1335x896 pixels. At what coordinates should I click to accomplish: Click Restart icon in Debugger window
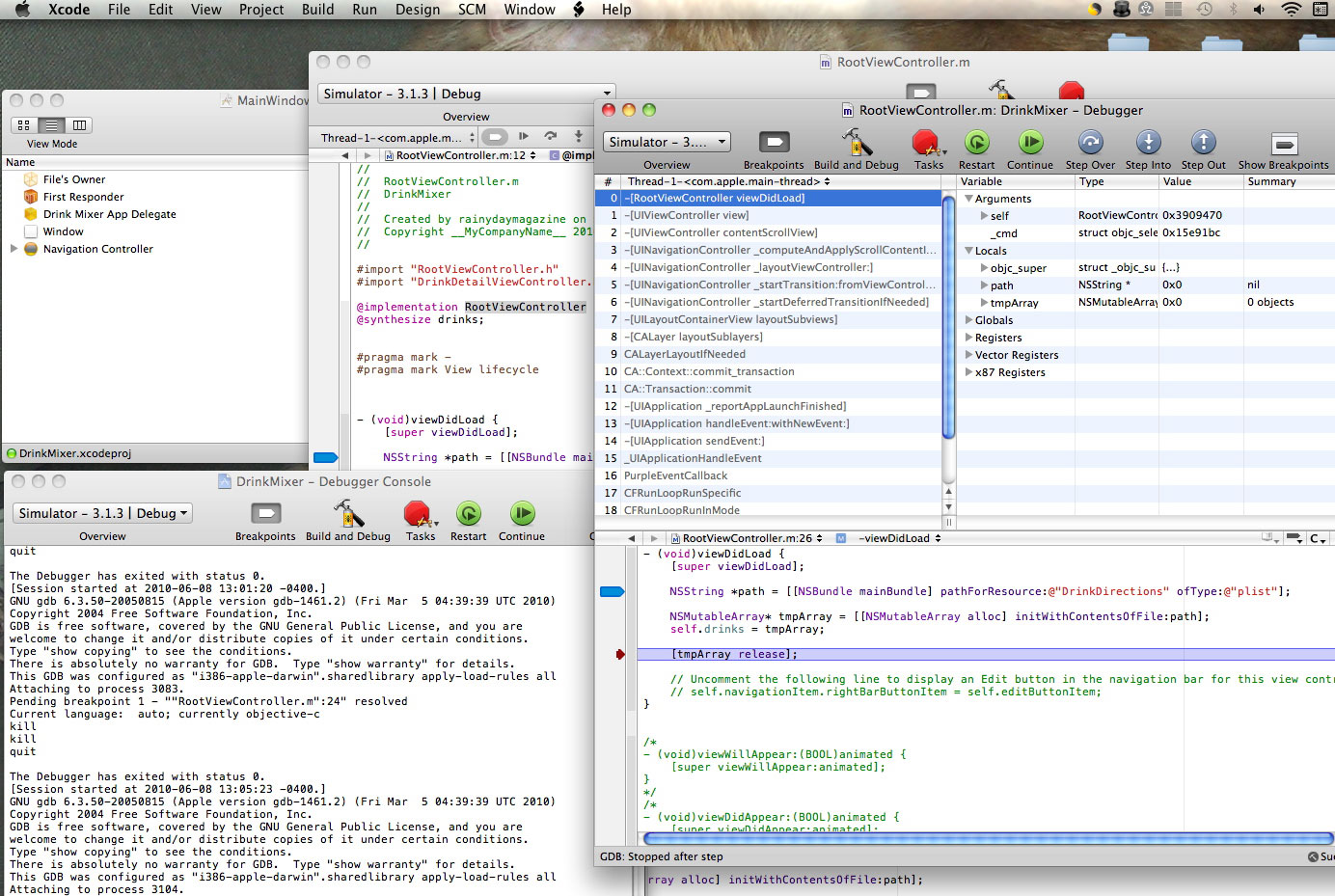[x=976, y=143]
